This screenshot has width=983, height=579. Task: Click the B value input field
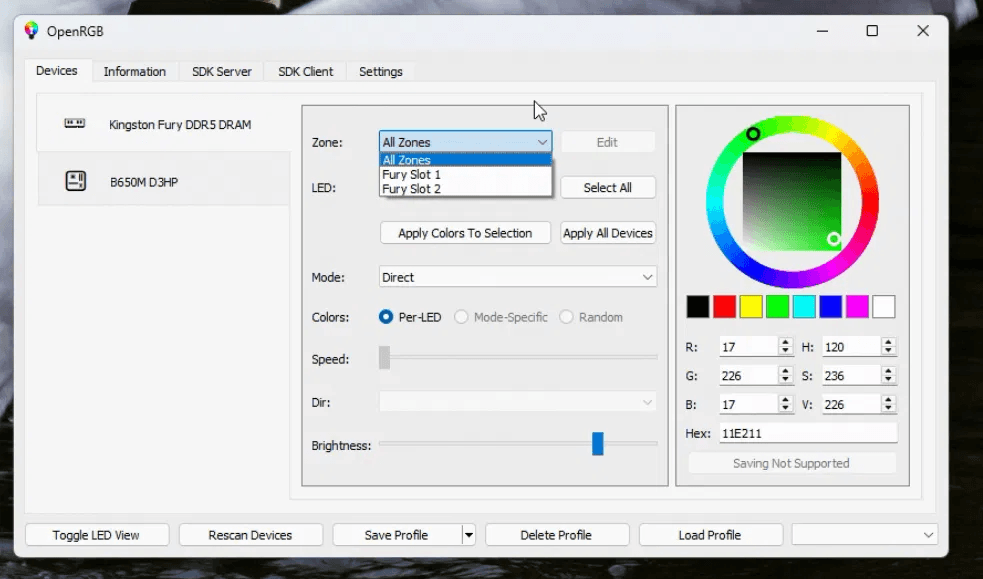pyautogui.click(x=749, y=404)
